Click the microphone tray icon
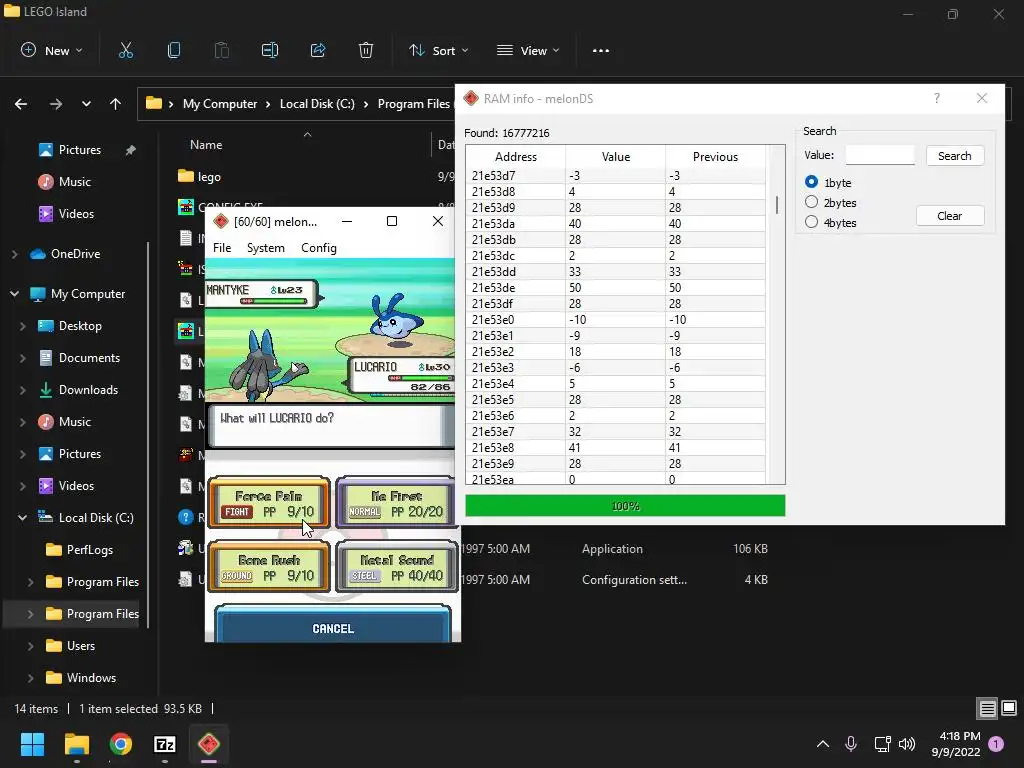 pyautogui.click(x=851, y=744)
